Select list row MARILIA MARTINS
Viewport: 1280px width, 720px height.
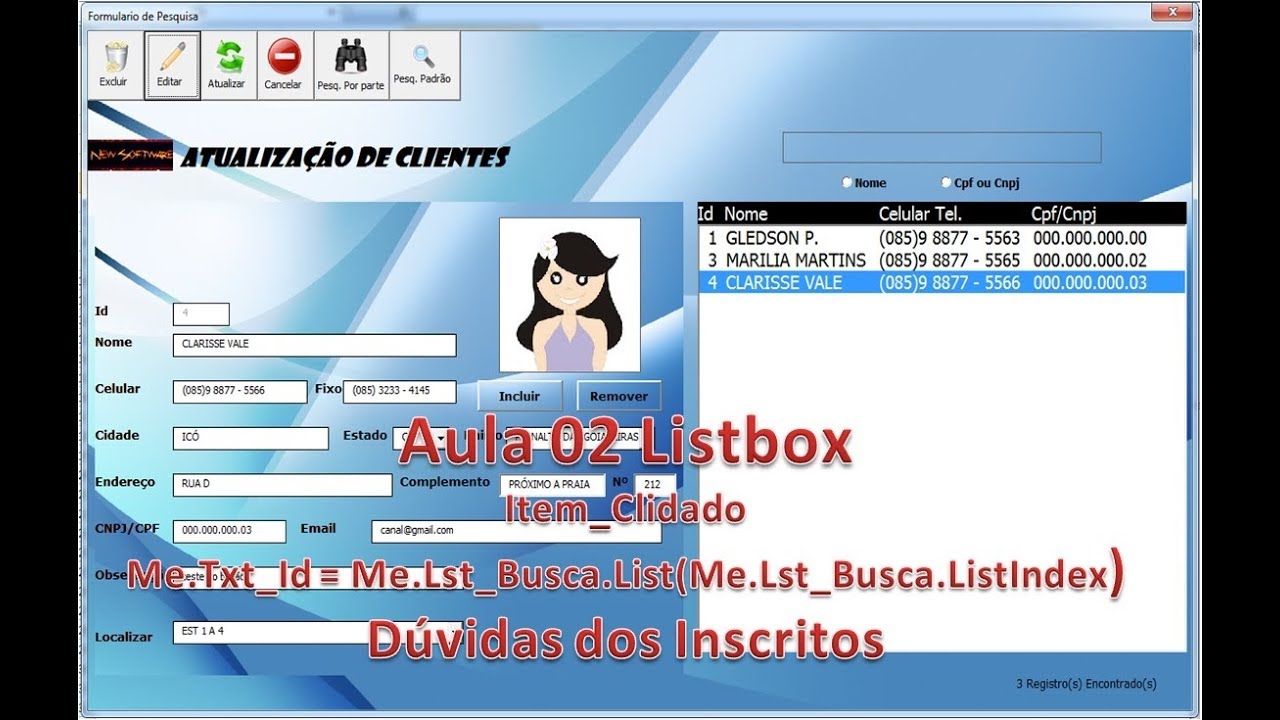[x=941, y=260]
